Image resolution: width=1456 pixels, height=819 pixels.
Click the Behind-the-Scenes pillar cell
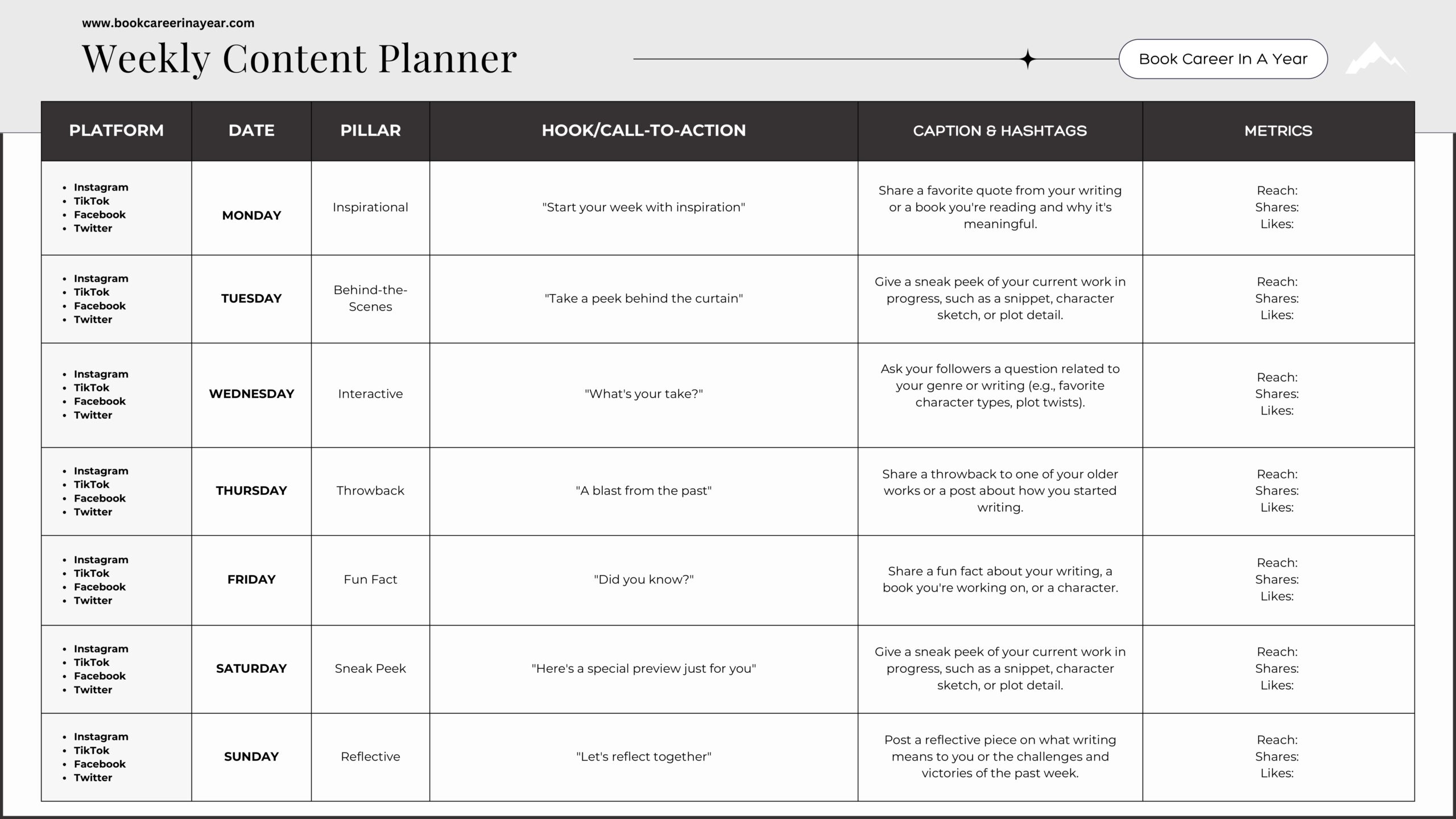coord(370,298)
